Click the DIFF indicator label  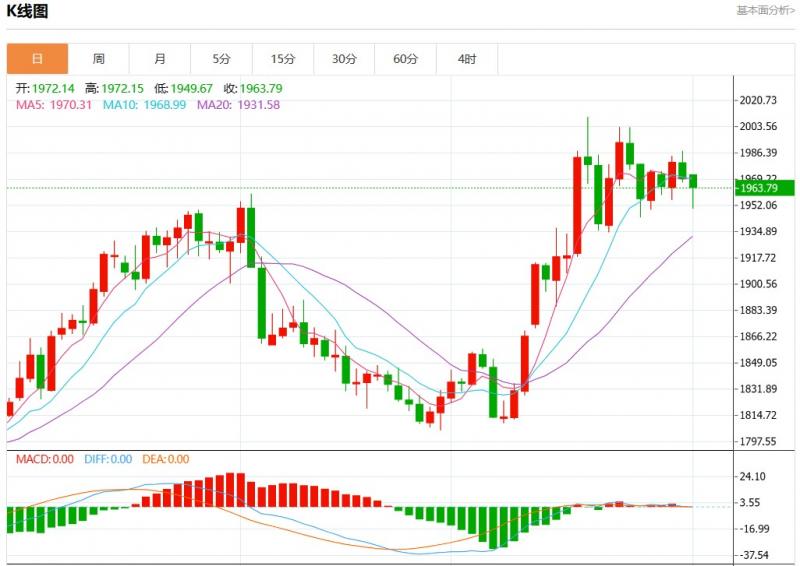pos(106,459)
